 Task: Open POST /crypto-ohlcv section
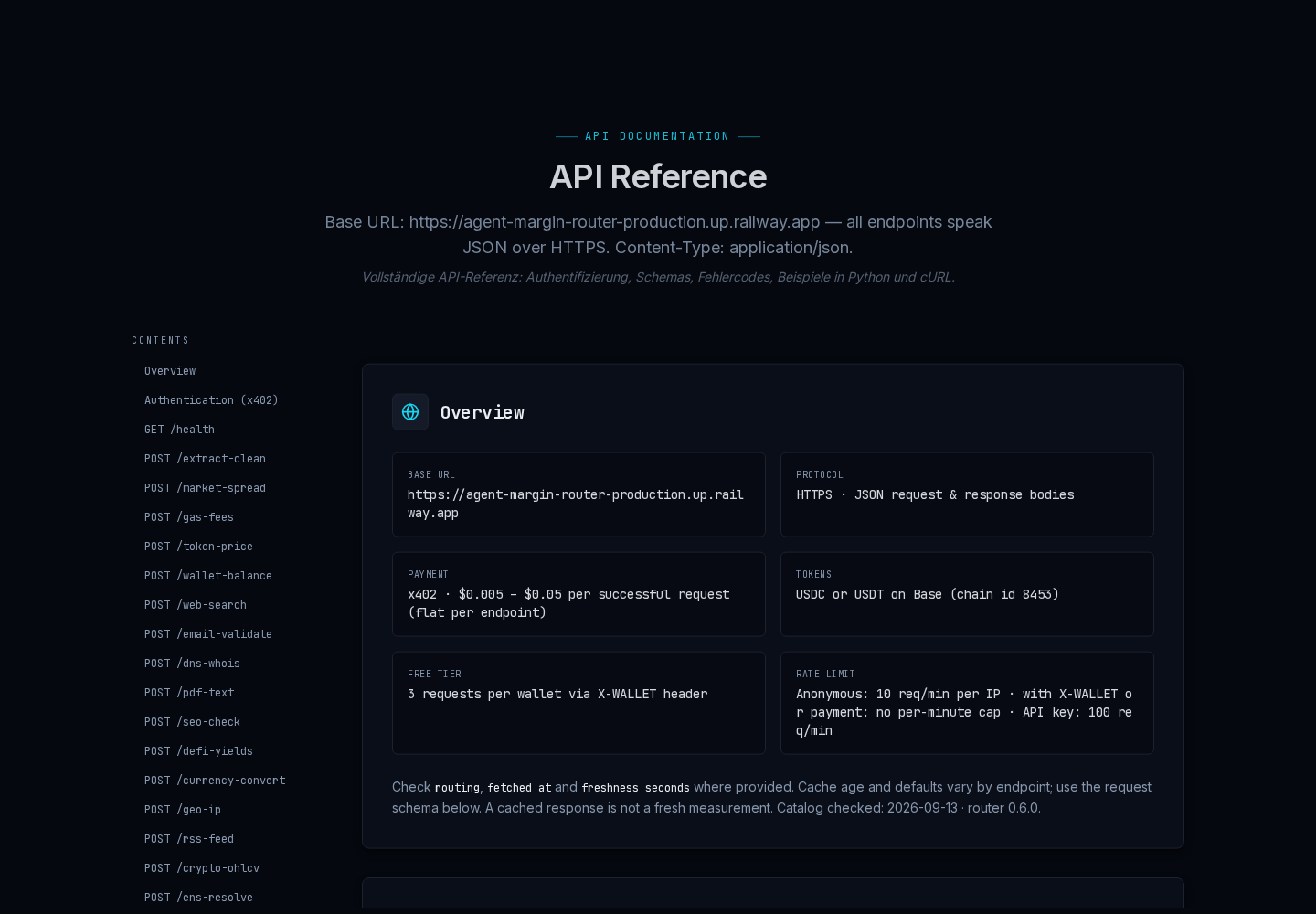coord(202,868)
